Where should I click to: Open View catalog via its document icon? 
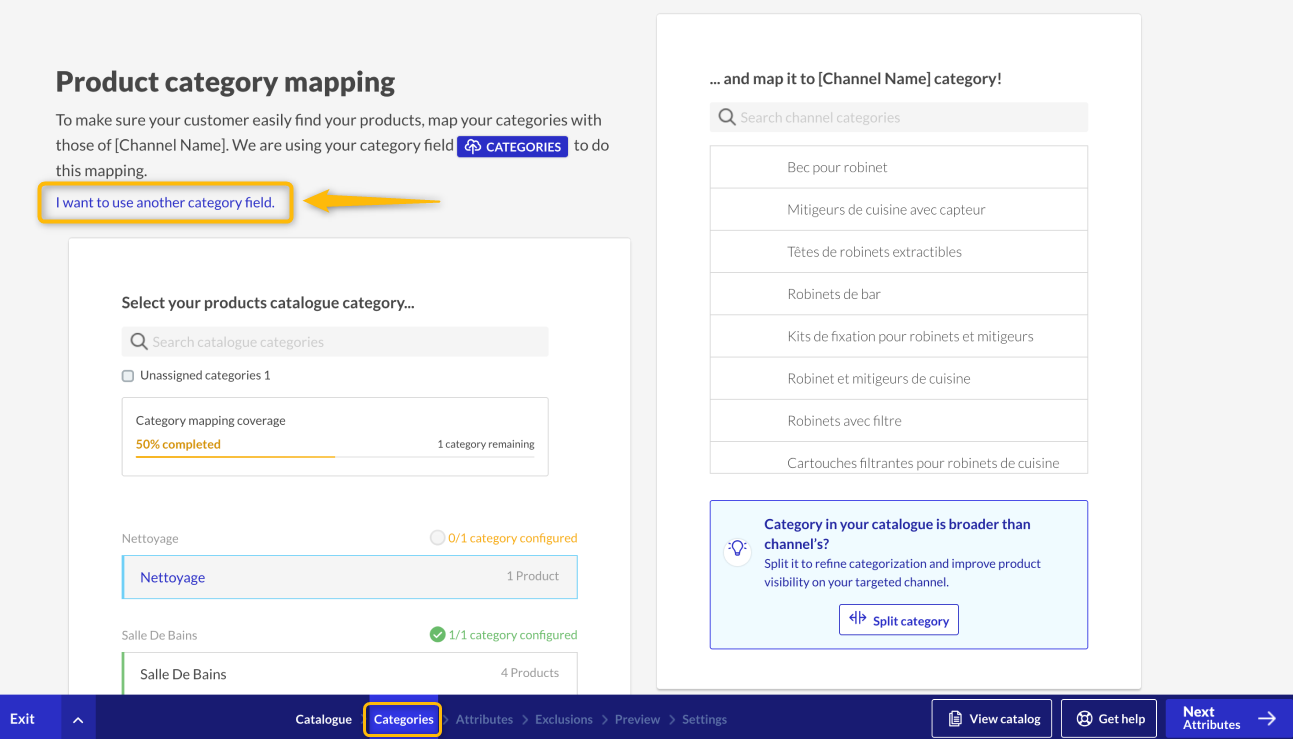pos(956,718)
